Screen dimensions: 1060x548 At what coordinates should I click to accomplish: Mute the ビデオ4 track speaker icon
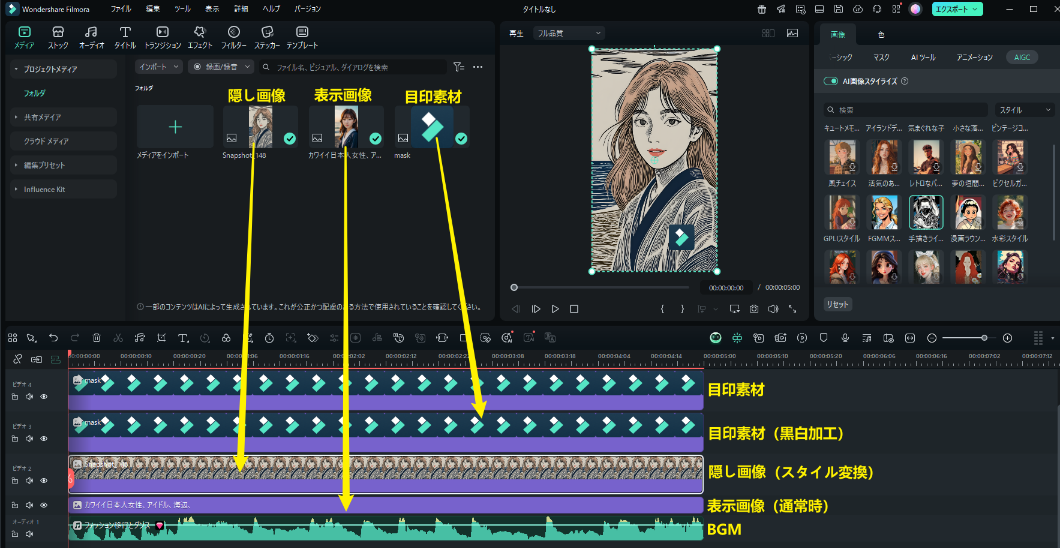pyautogui.click(x=29, y=397)
